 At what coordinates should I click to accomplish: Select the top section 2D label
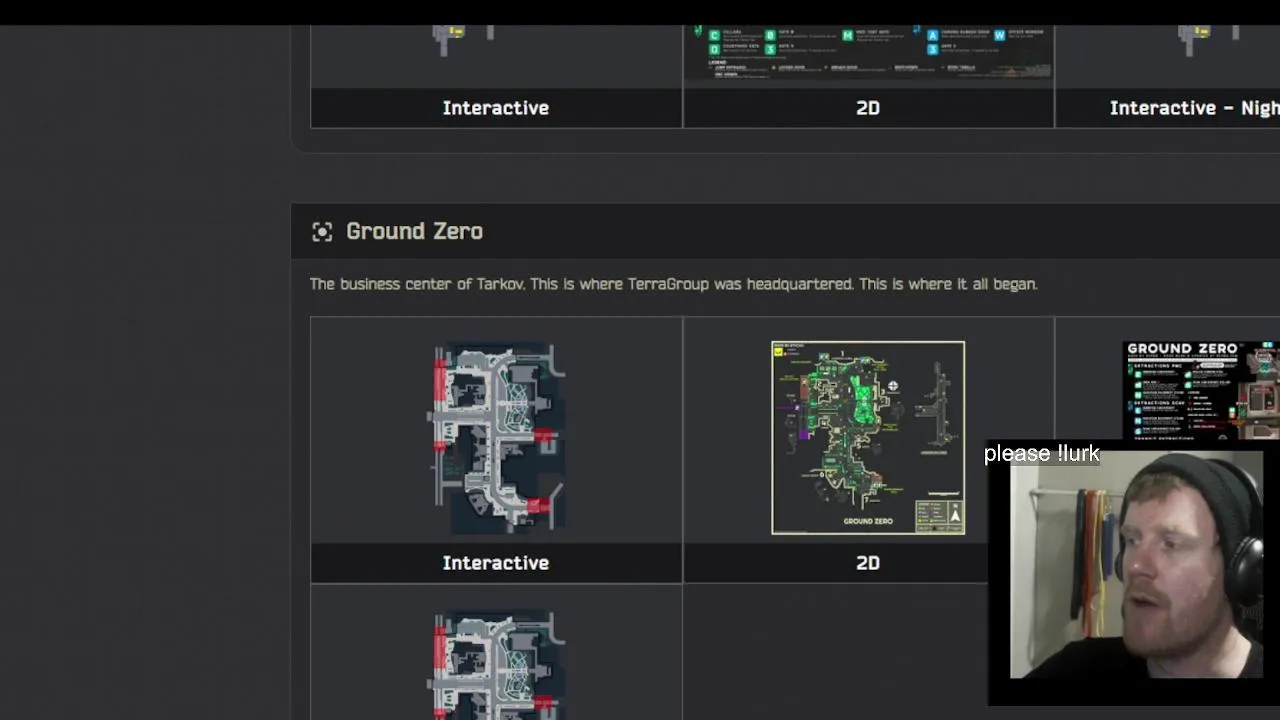(868, 108)
